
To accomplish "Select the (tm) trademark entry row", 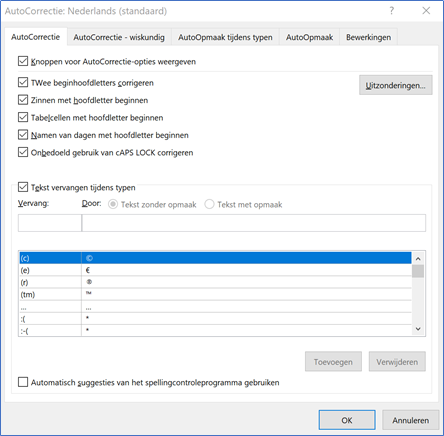I will click(215, 294).
